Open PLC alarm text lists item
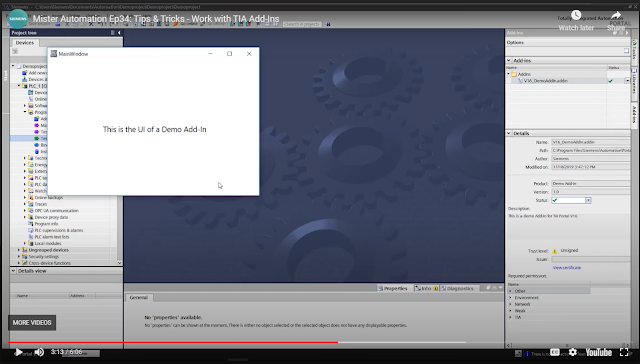Viewport: 640px width, 364px height. click(x=52, y=237)
